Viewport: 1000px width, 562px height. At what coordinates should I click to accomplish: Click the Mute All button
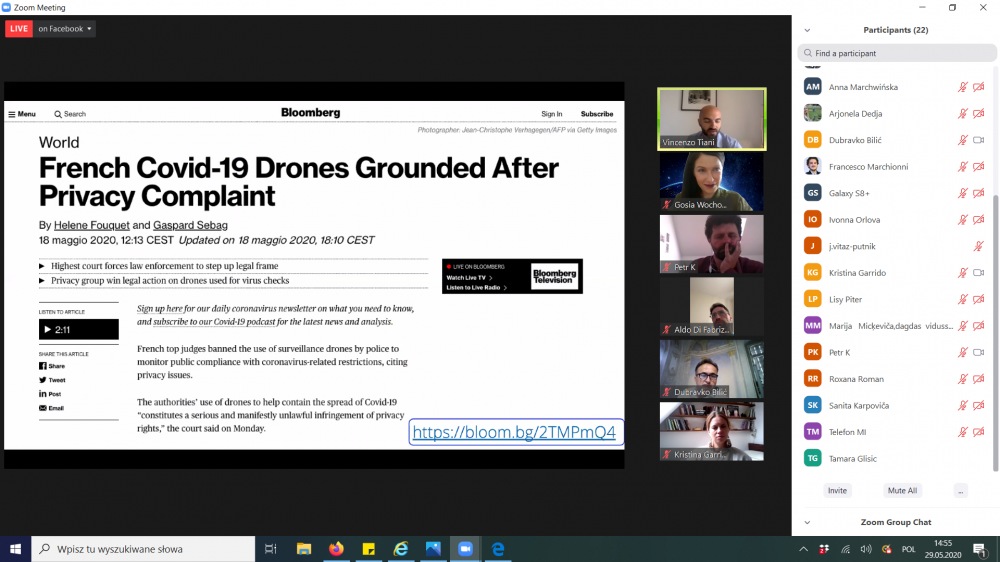coord(902,491)
